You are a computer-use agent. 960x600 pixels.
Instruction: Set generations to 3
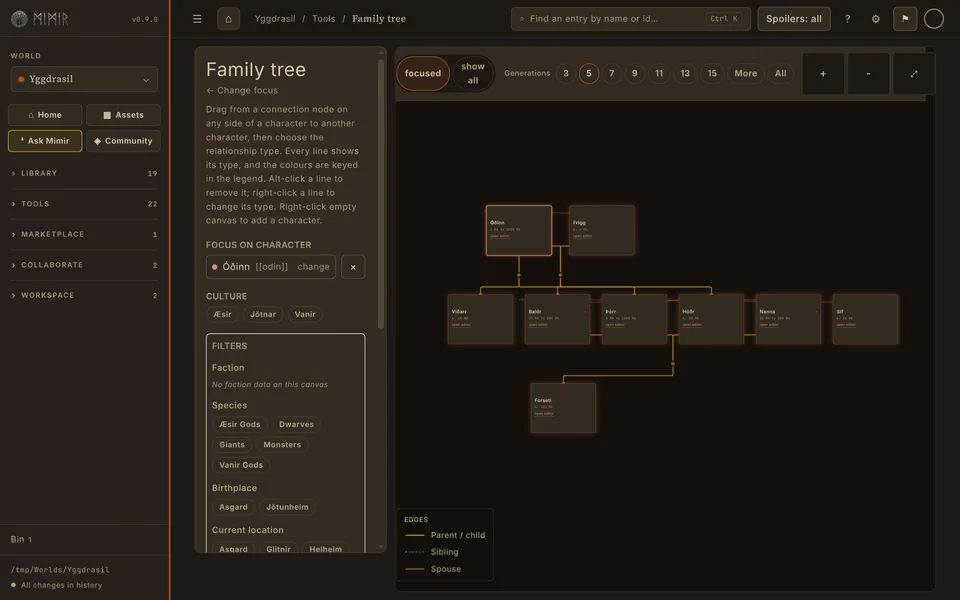click(x=566, y=73)
